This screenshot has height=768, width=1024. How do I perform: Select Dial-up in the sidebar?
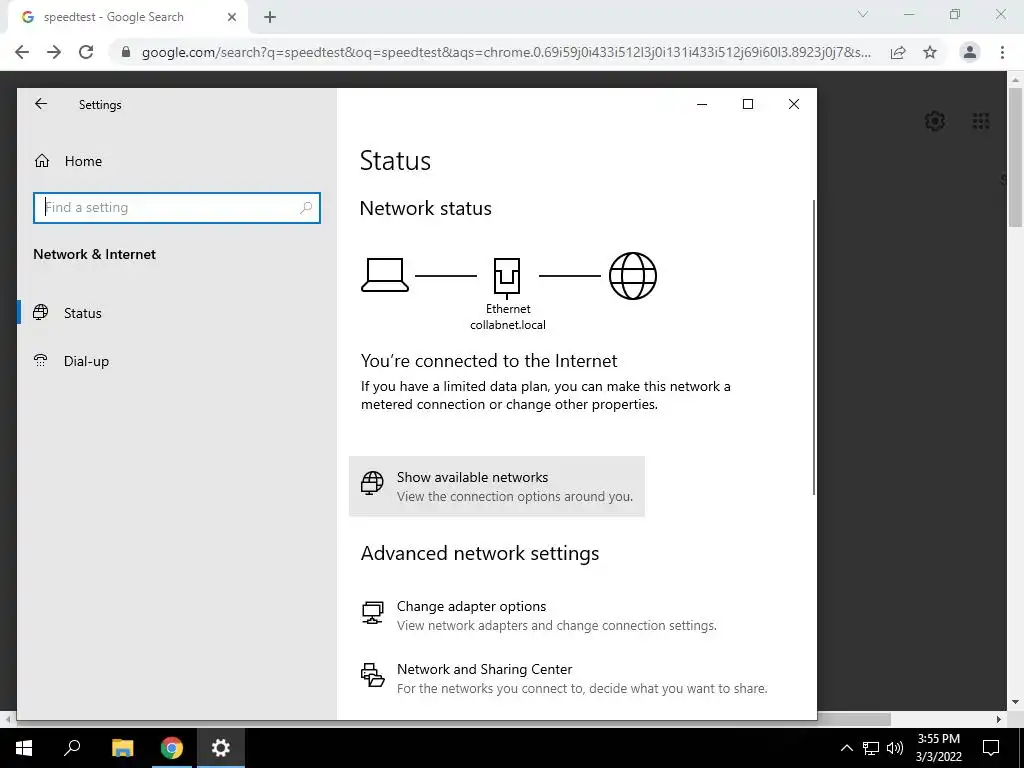click(86, 360)
